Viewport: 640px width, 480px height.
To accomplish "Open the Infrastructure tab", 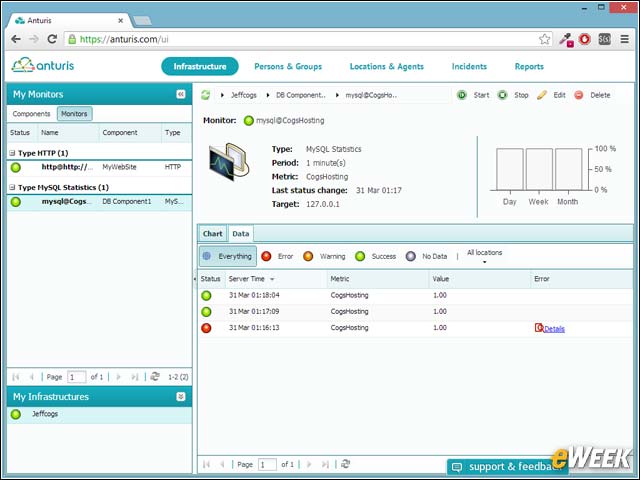I will (200, 66).
